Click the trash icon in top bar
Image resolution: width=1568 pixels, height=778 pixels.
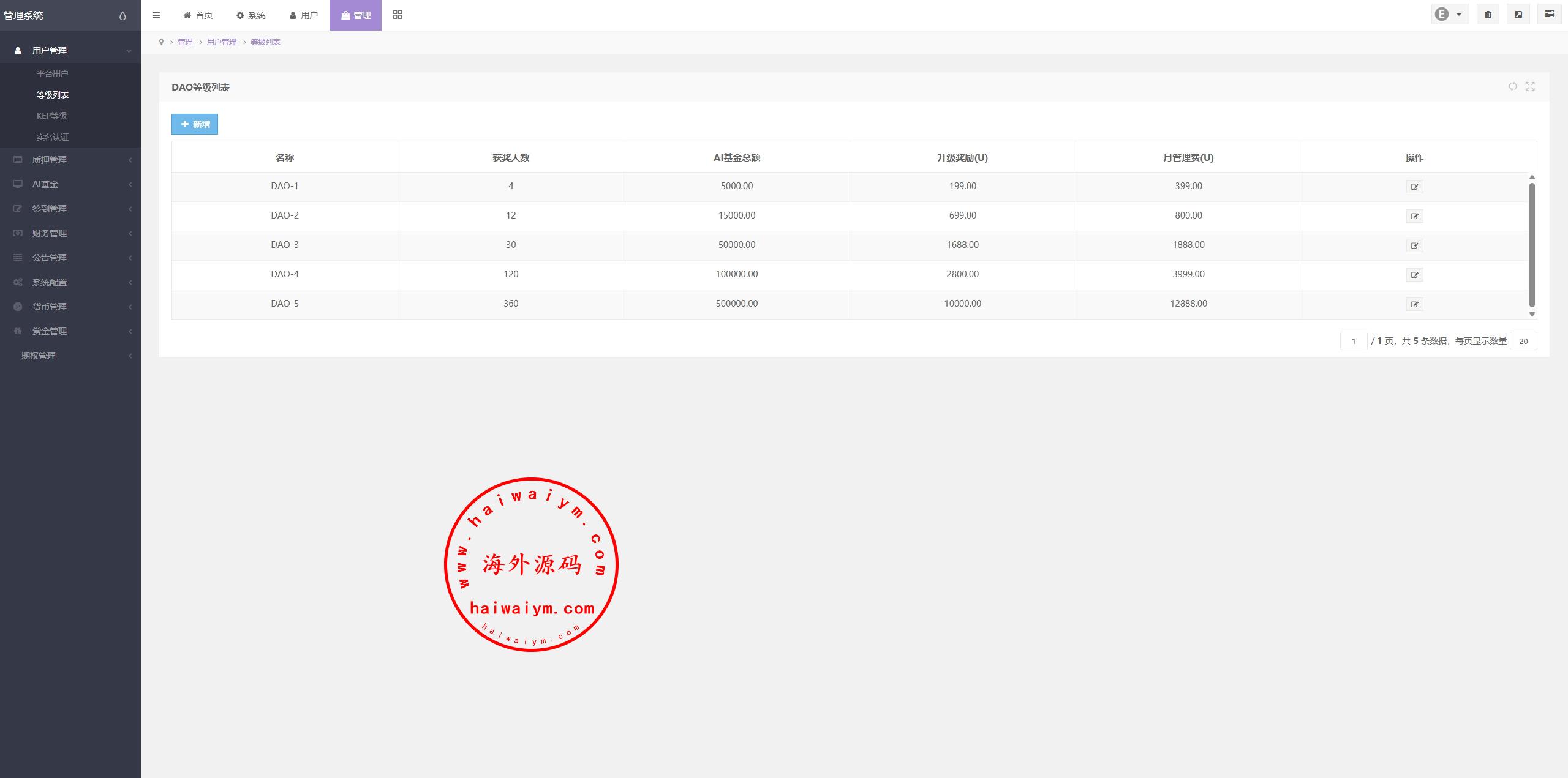click(1488, 15)
